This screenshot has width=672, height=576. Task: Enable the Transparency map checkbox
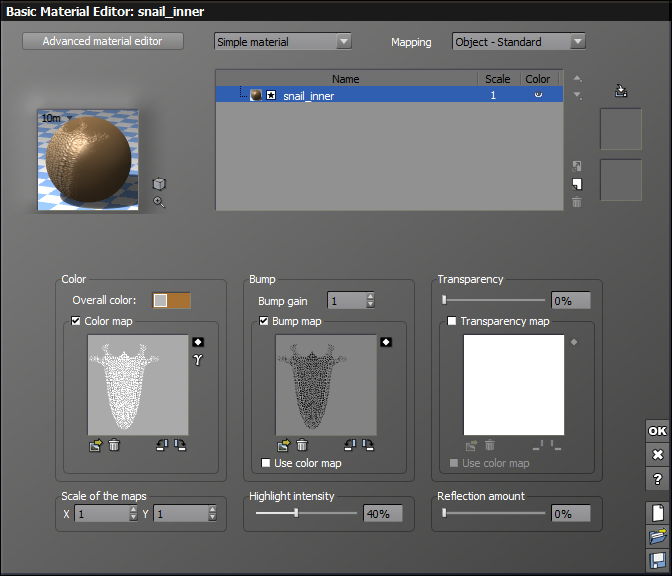pos(452,321)
